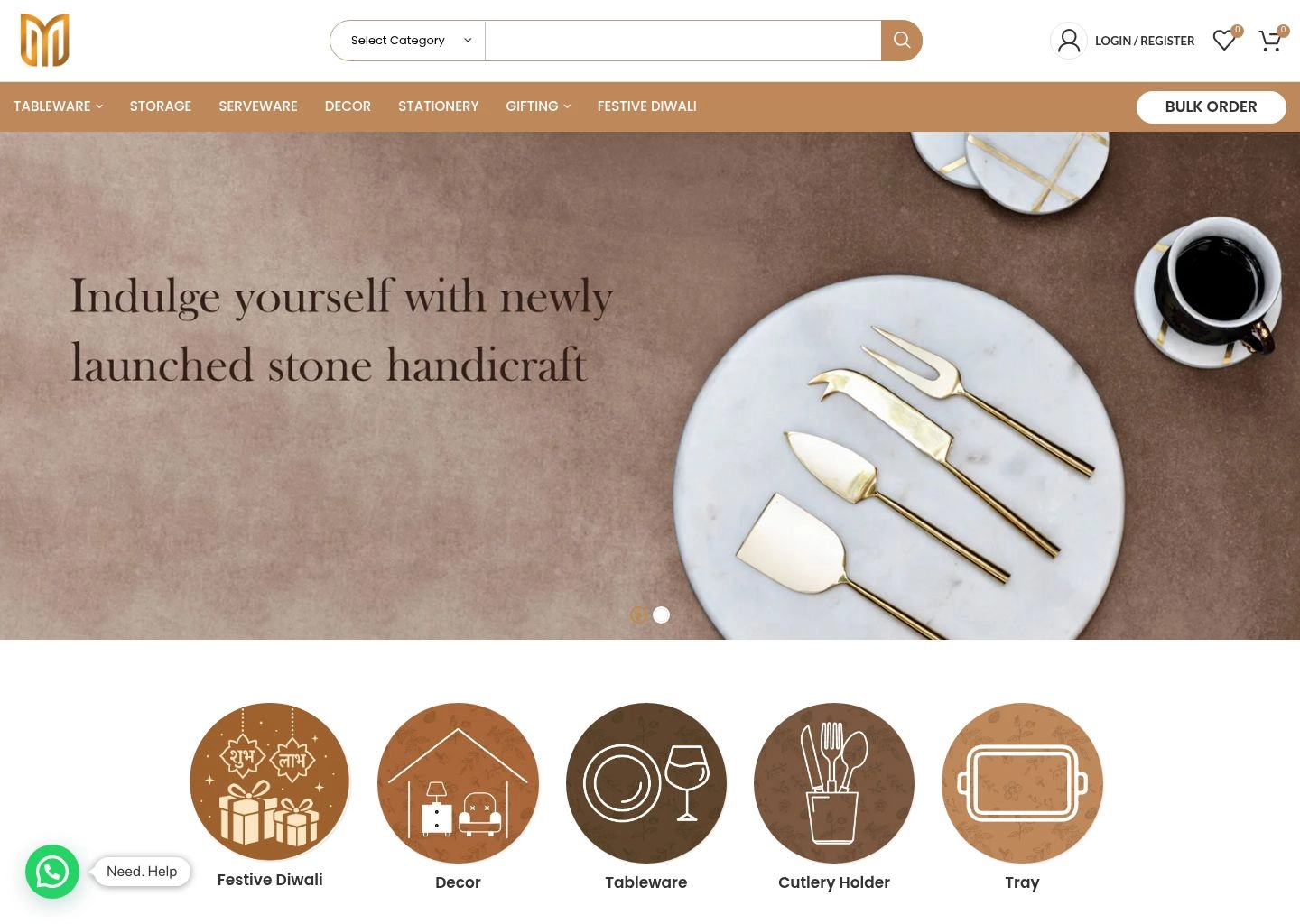Open the shopping cart icon
Viewport: 1300px width, 924px height.
[1271, 41]
